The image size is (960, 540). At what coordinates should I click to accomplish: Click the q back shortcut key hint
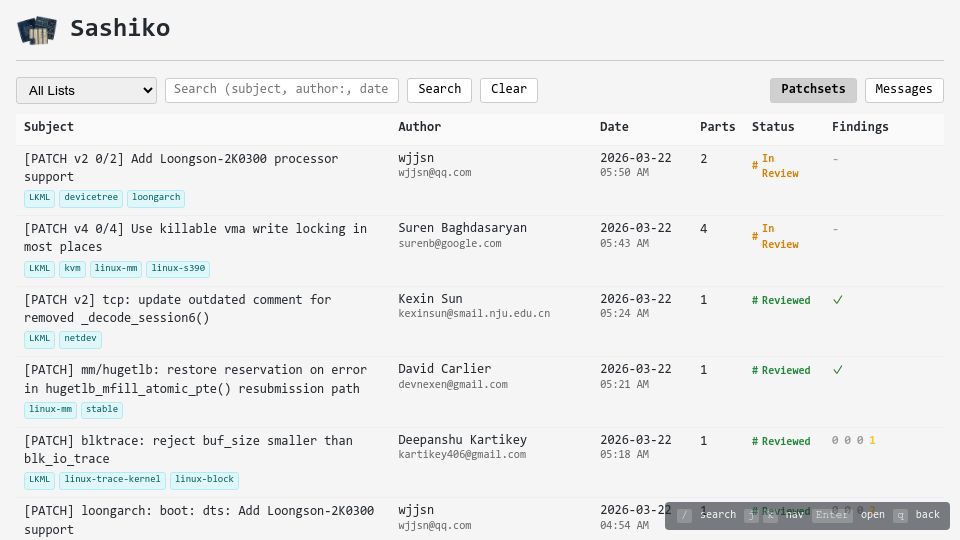pyautogui.click(x=900, y=516)
